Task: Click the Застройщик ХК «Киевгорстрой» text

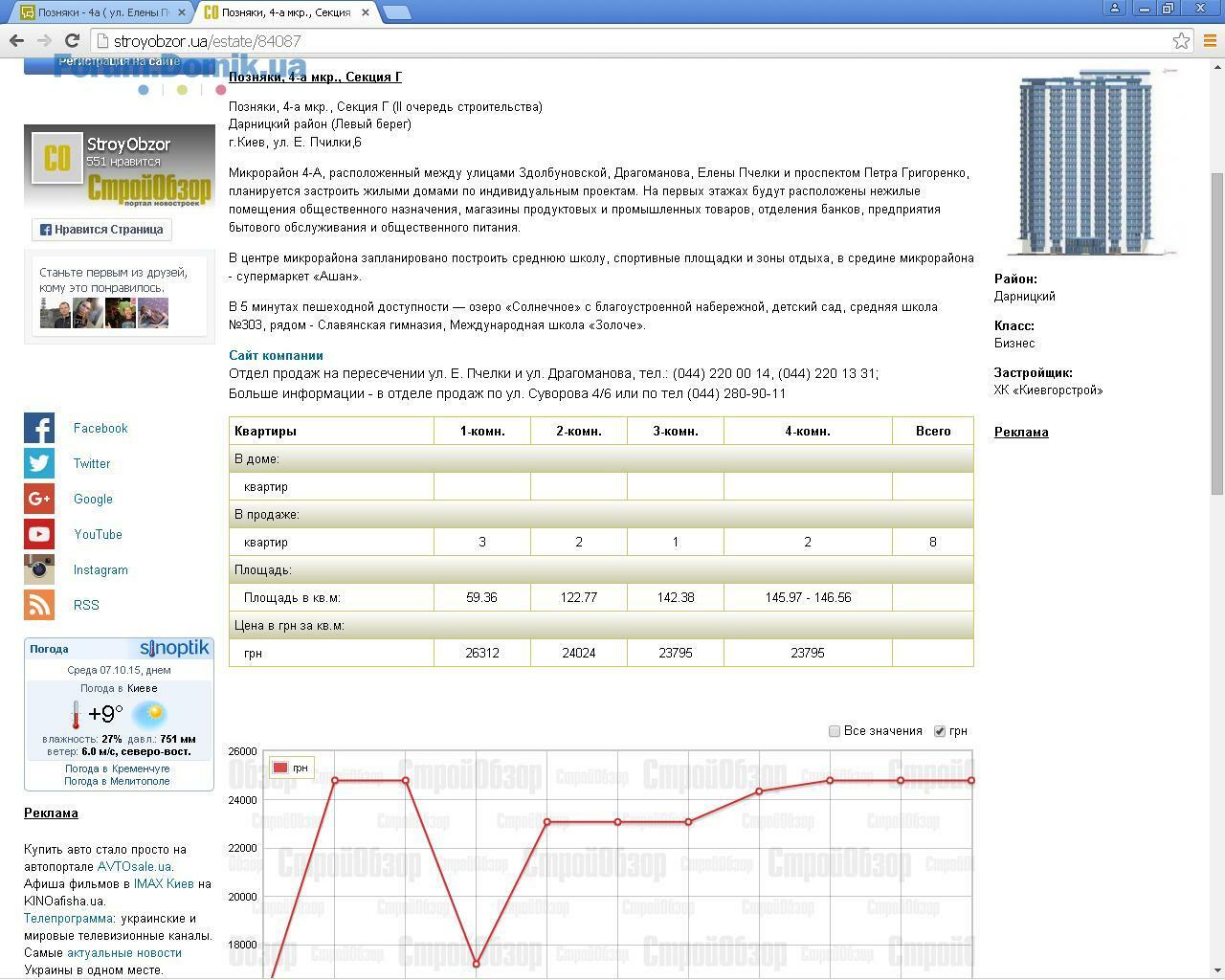Action: 1048,390
